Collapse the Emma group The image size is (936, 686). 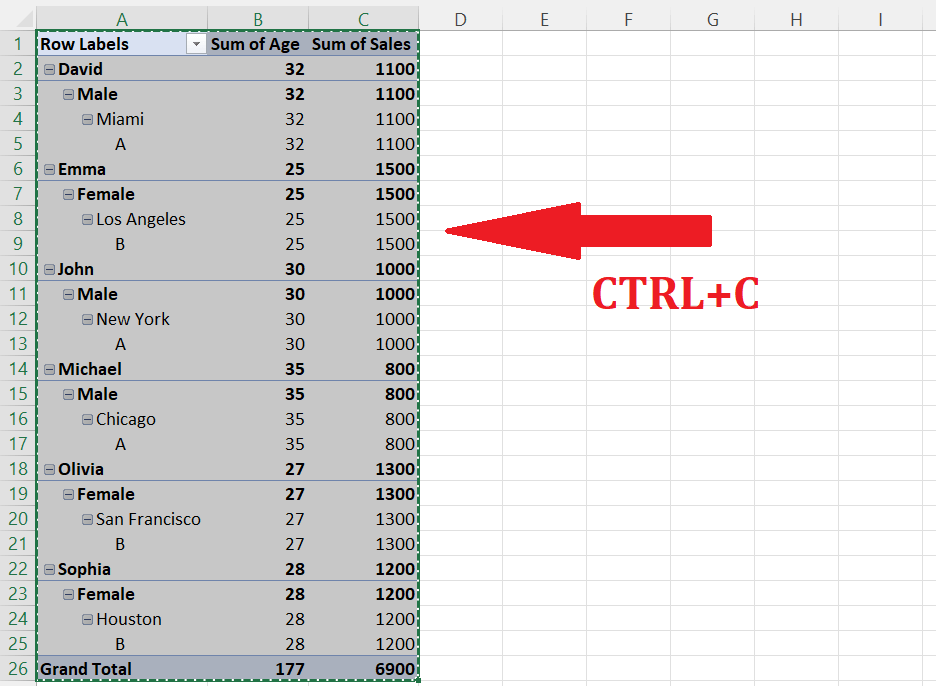(49, 168)
